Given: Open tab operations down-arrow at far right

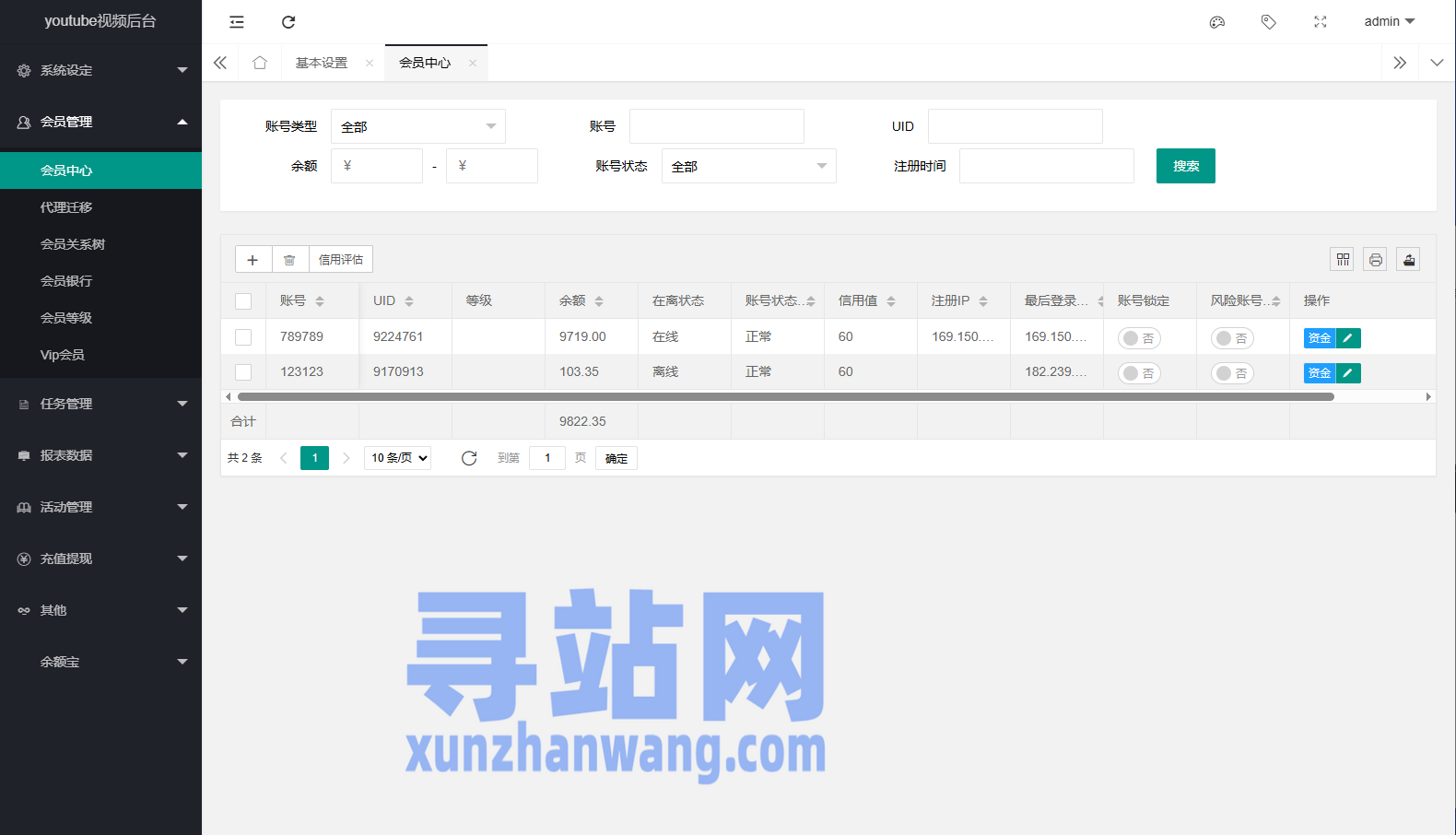Looking at the screenshot, I should click(1437, 63).
